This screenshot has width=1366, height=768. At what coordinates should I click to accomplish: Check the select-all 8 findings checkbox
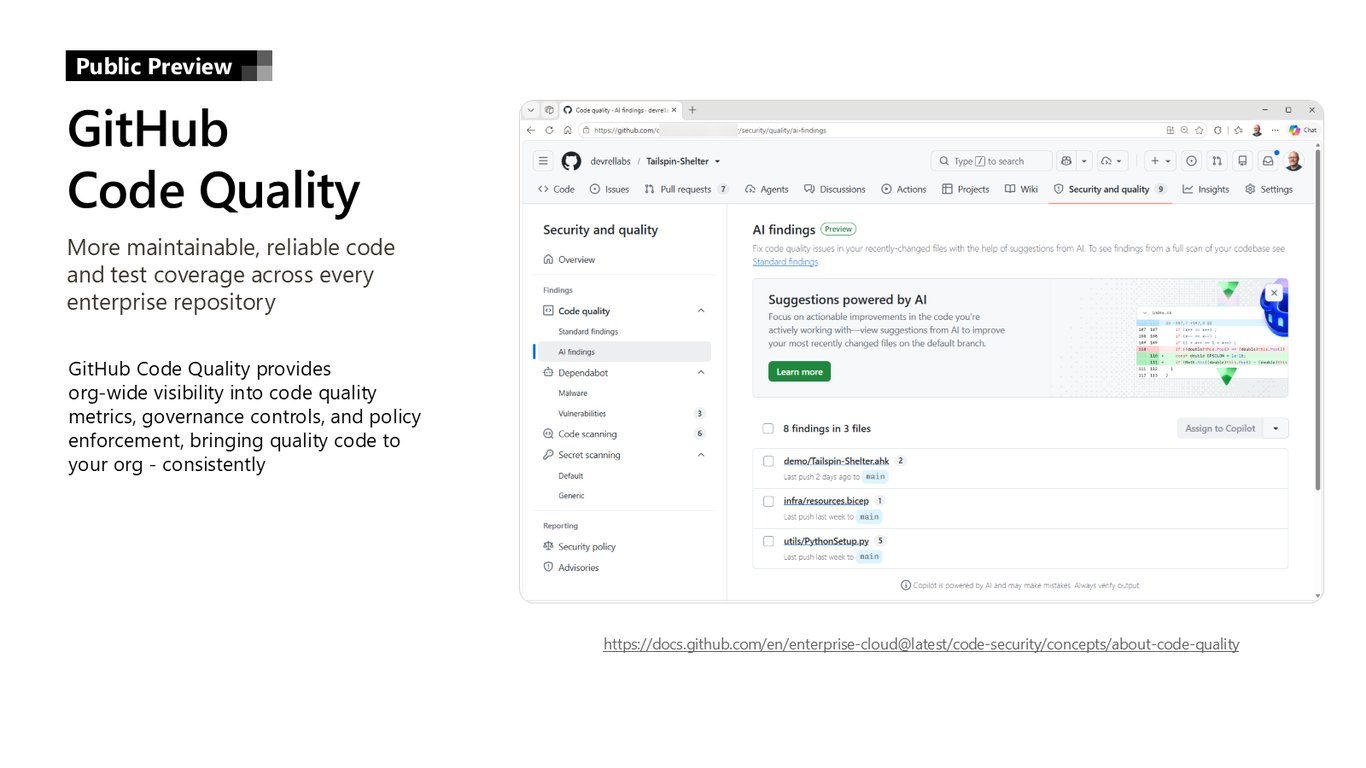coord(768,428)
